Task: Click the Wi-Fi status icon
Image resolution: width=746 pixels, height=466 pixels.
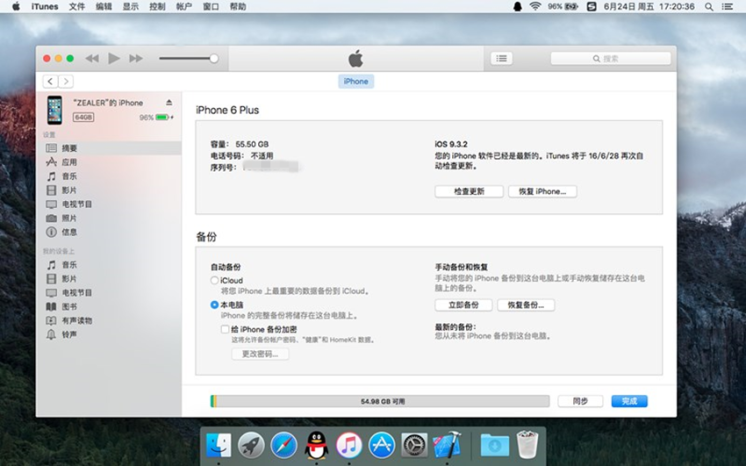Action: (x=535, y=6)
